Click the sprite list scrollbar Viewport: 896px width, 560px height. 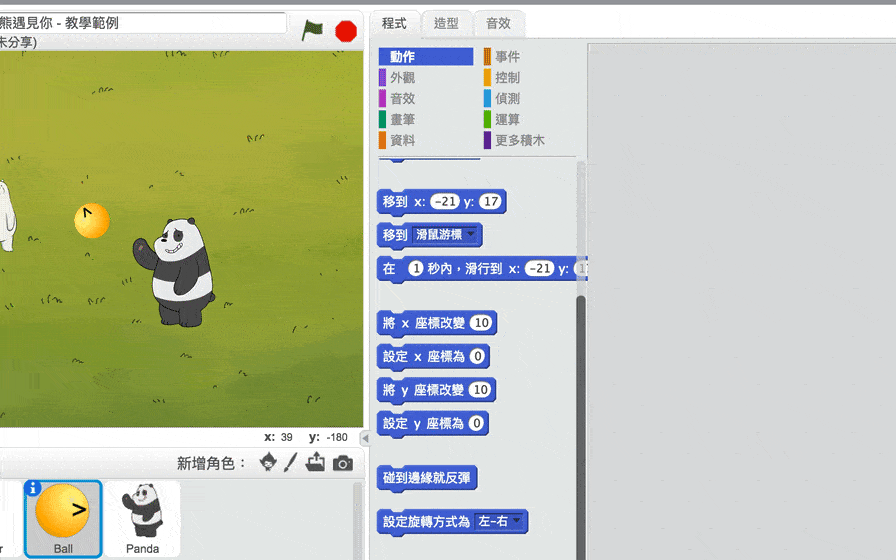358,520
